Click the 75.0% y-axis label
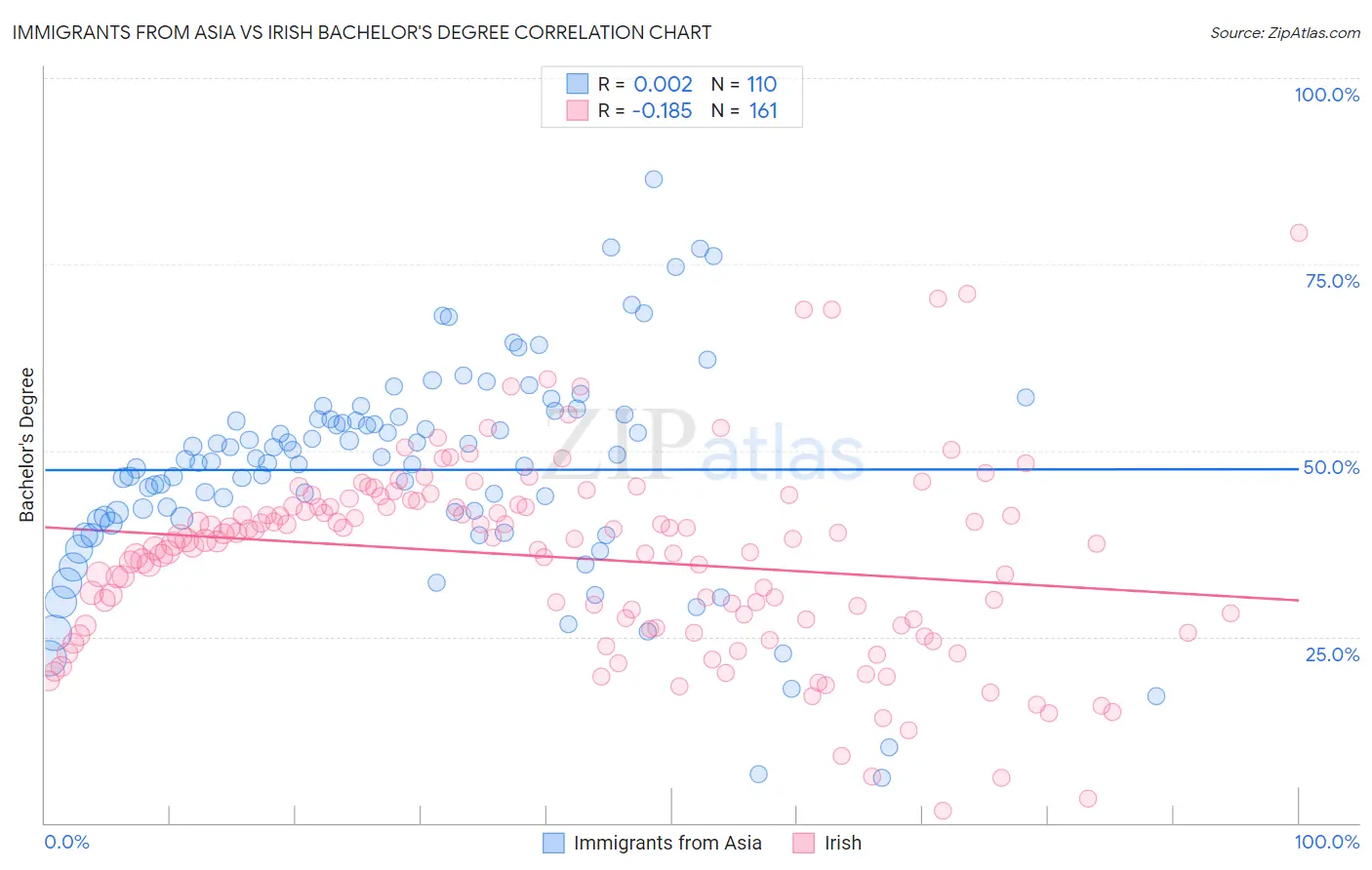1372x870 pixels. (x=1332, y=281)
